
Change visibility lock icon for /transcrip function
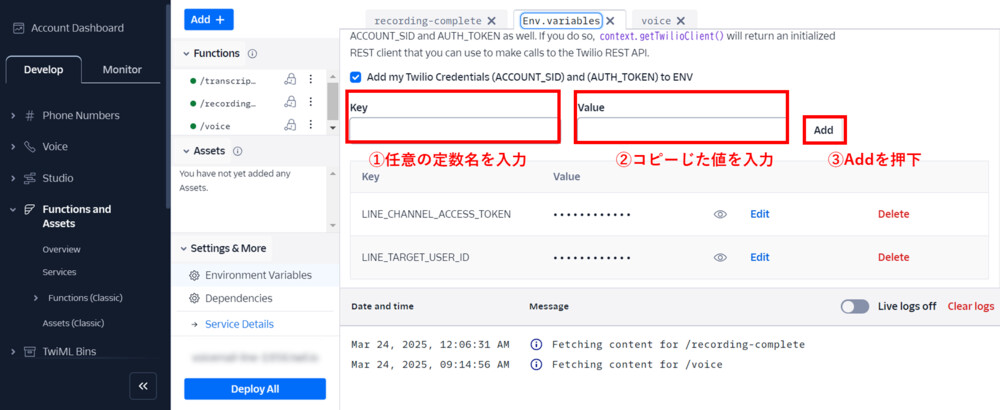click(x=291, y=80)
